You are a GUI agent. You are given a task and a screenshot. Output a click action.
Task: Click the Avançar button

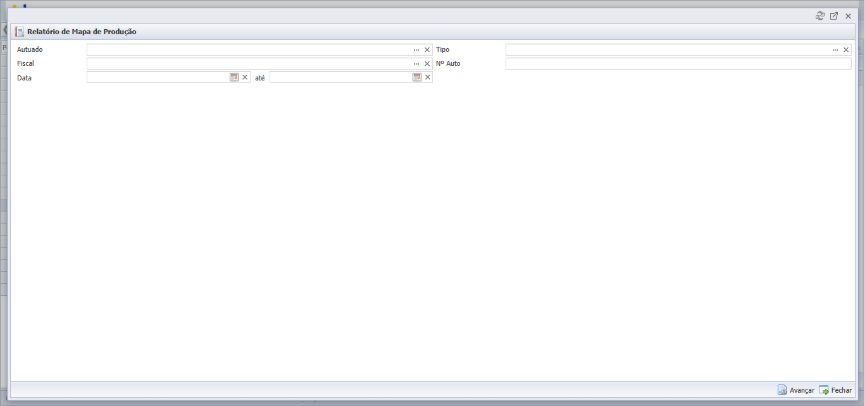[795, 390]
